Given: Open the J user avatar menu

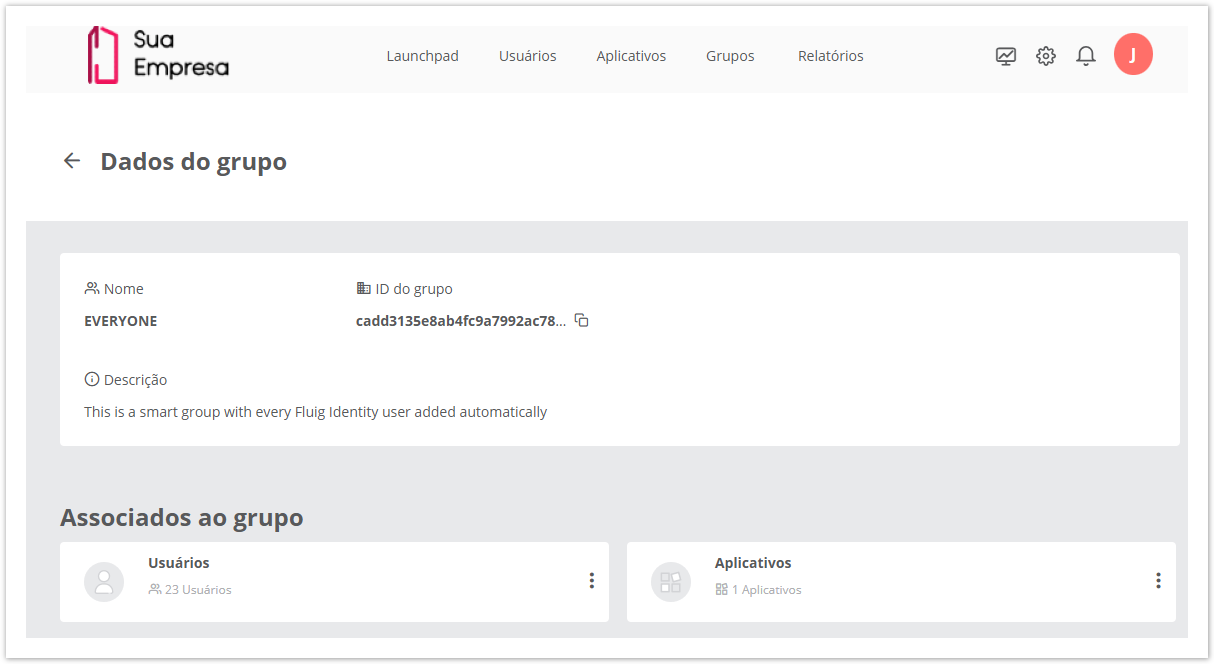Looking at the screenshot, I should [x=1133, y=55].
